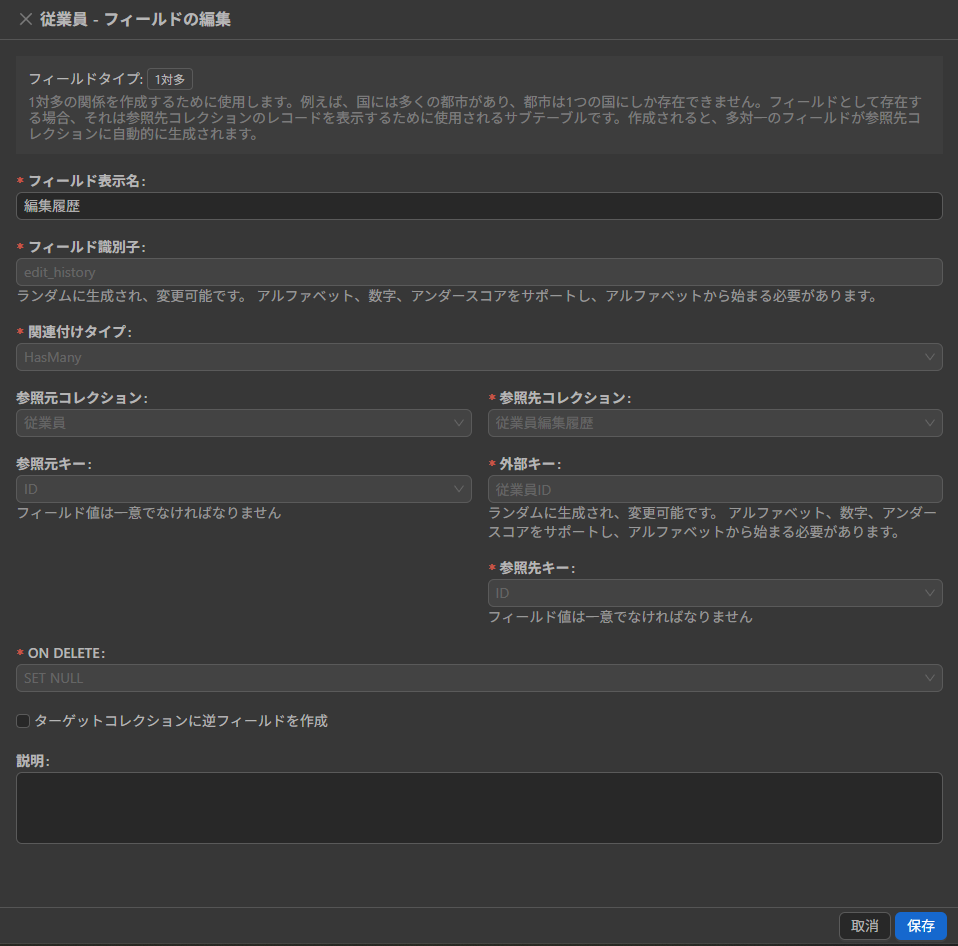
Task: Click the 取消 cancel button
Action: pyautogui.click(x=865, y=926)
